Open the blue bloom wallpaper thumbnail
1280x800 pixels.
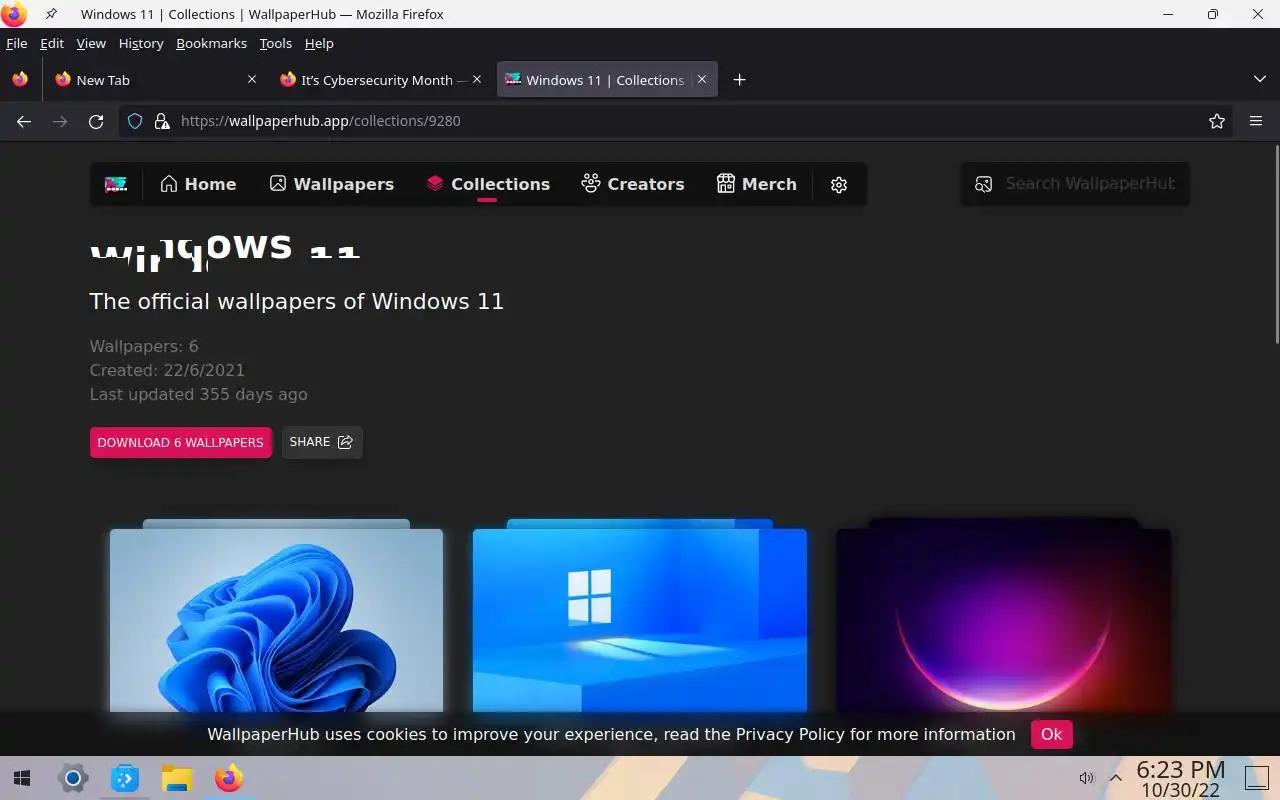click(x=276, y=620)
